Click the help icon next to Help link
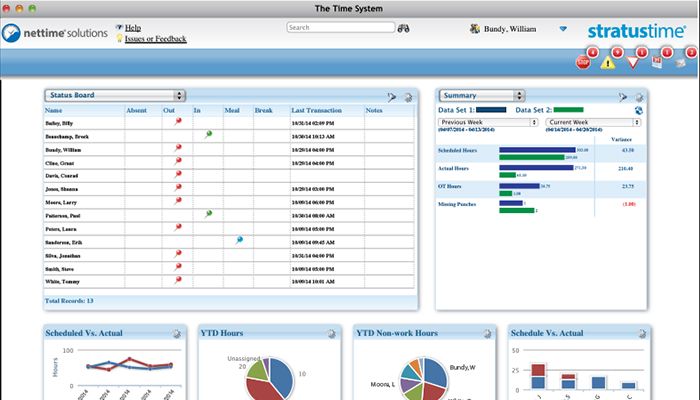Image resolution: width=700 pixels, height=400 pixels. (119, 27)
